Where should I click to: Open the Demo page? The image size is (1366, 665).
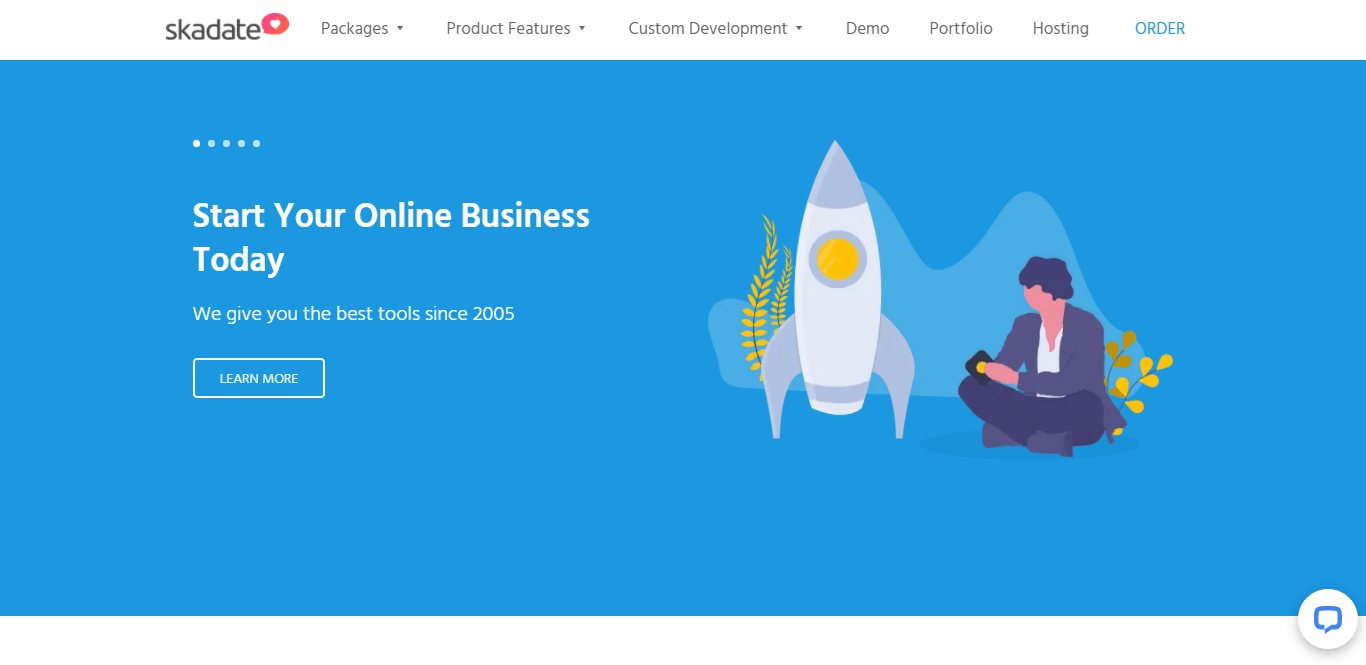[867, 29]
